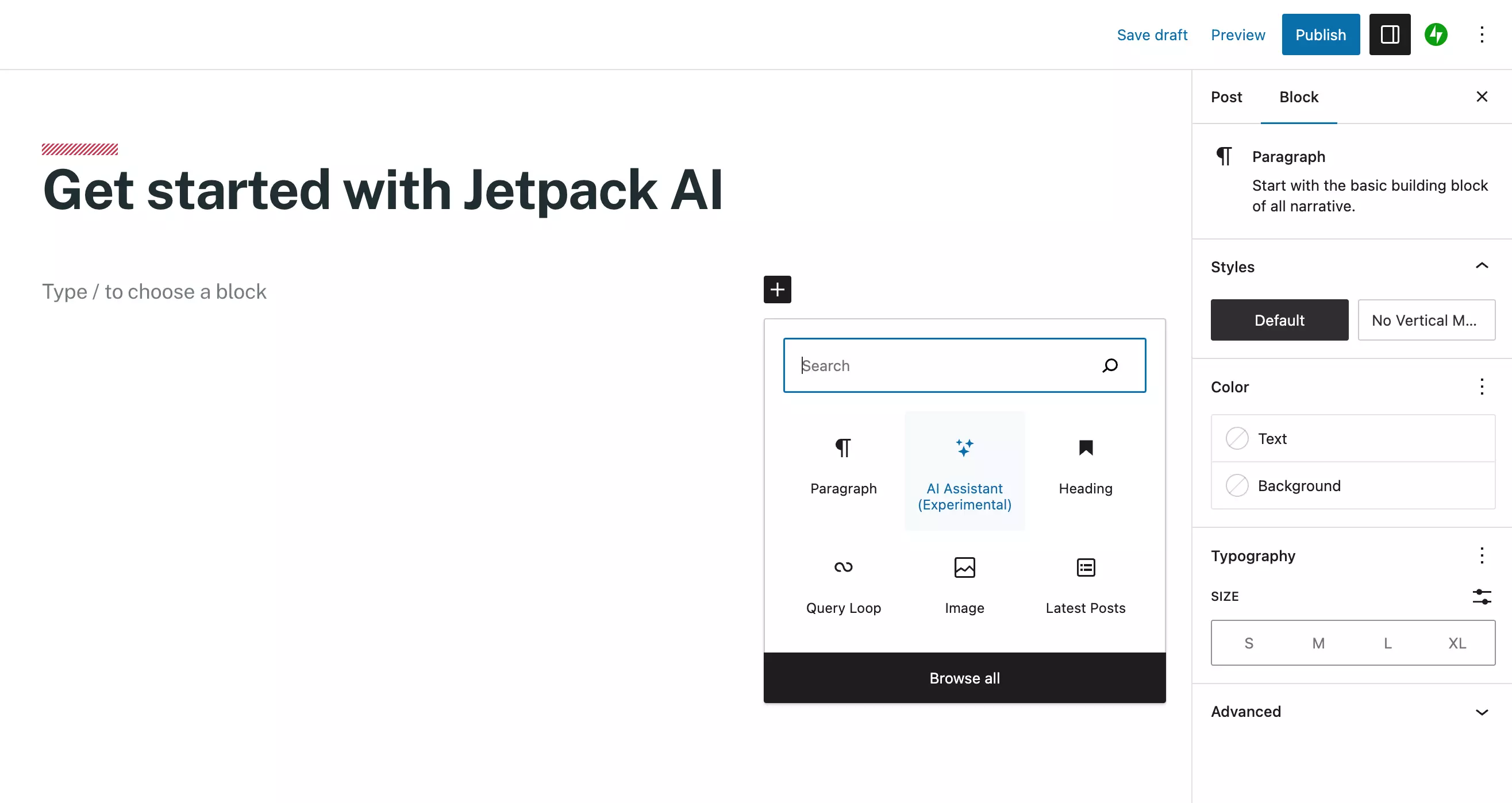Screen dimensions: 1512x803
Task: Choose font size XL
Action: point(1457,643)
